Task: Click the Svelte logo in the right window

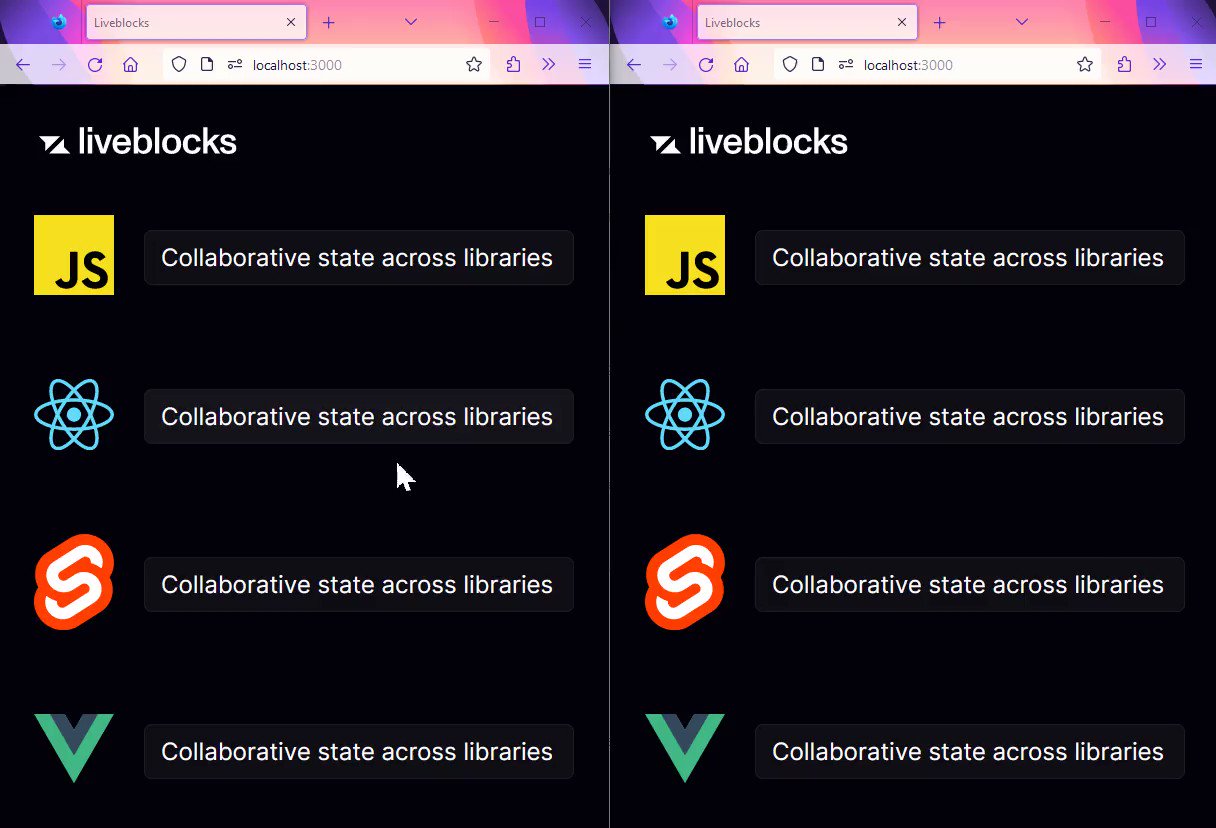Action: [x=685, y=582]
